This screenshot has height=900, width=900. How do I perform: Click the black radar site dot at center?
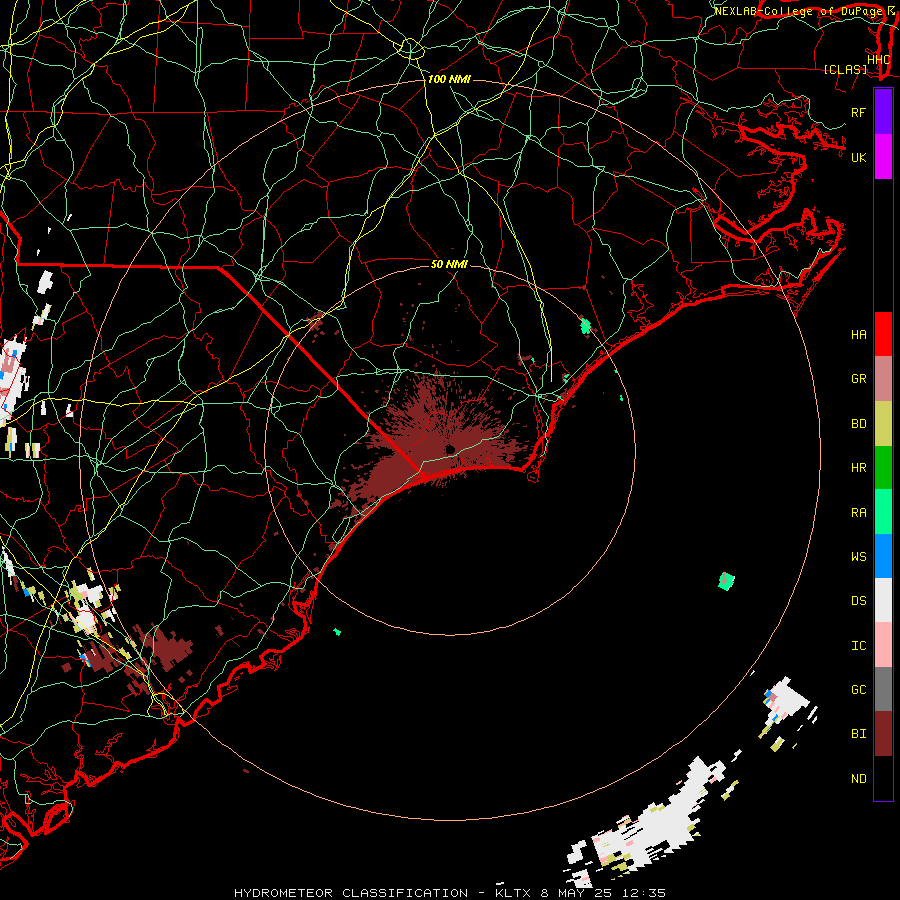coord(450,449)
